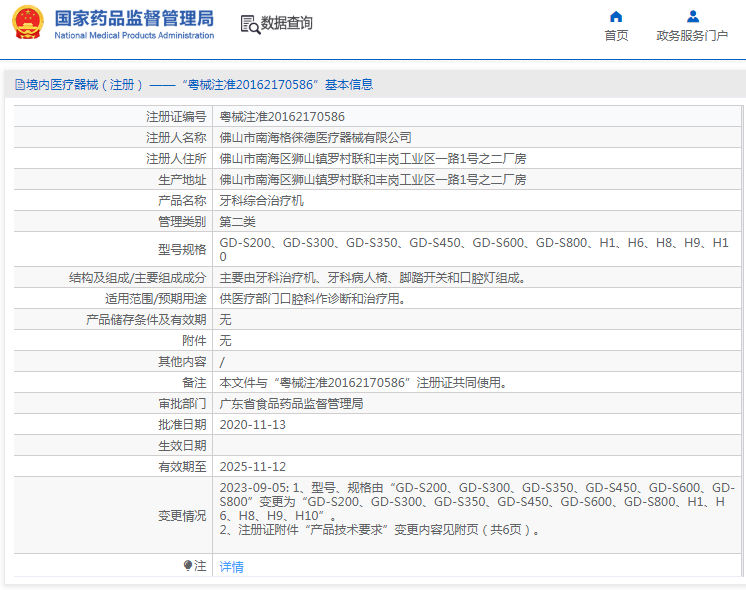746x590 pixels.
Task: Click National Medical Products Administration text
Action: [x=134, y=35]
